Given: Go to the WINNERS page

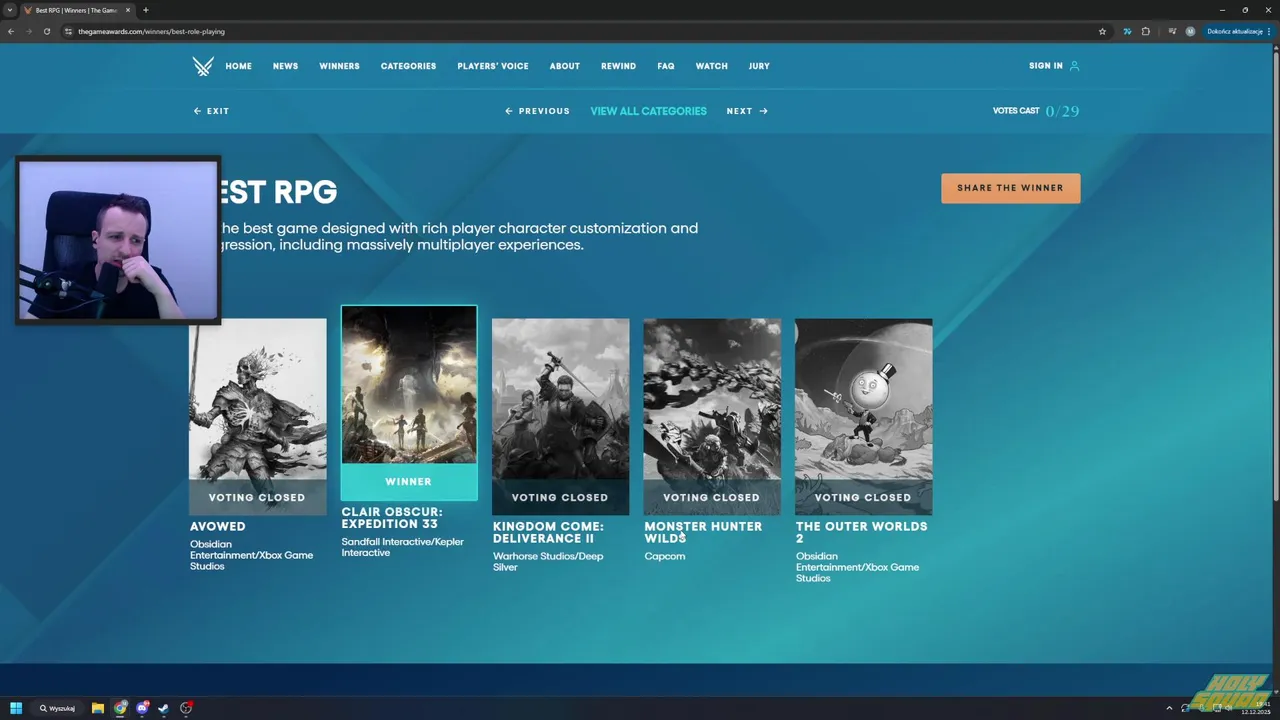Looking at the screenshot, I should [339, 66].
